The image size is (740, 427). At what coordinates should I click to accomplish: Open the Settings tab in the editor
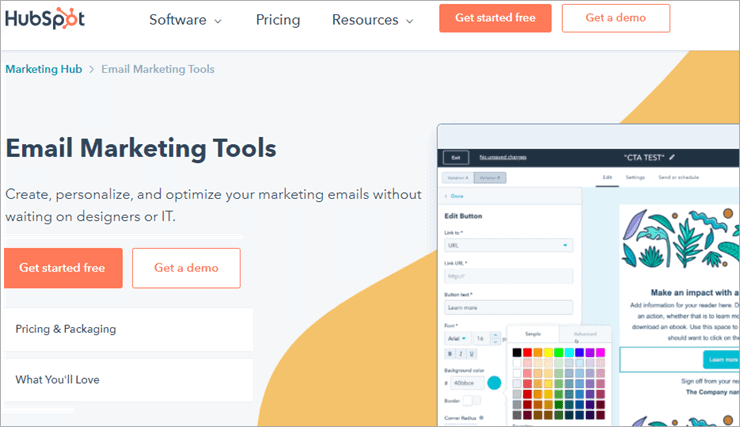coord(635,177)
